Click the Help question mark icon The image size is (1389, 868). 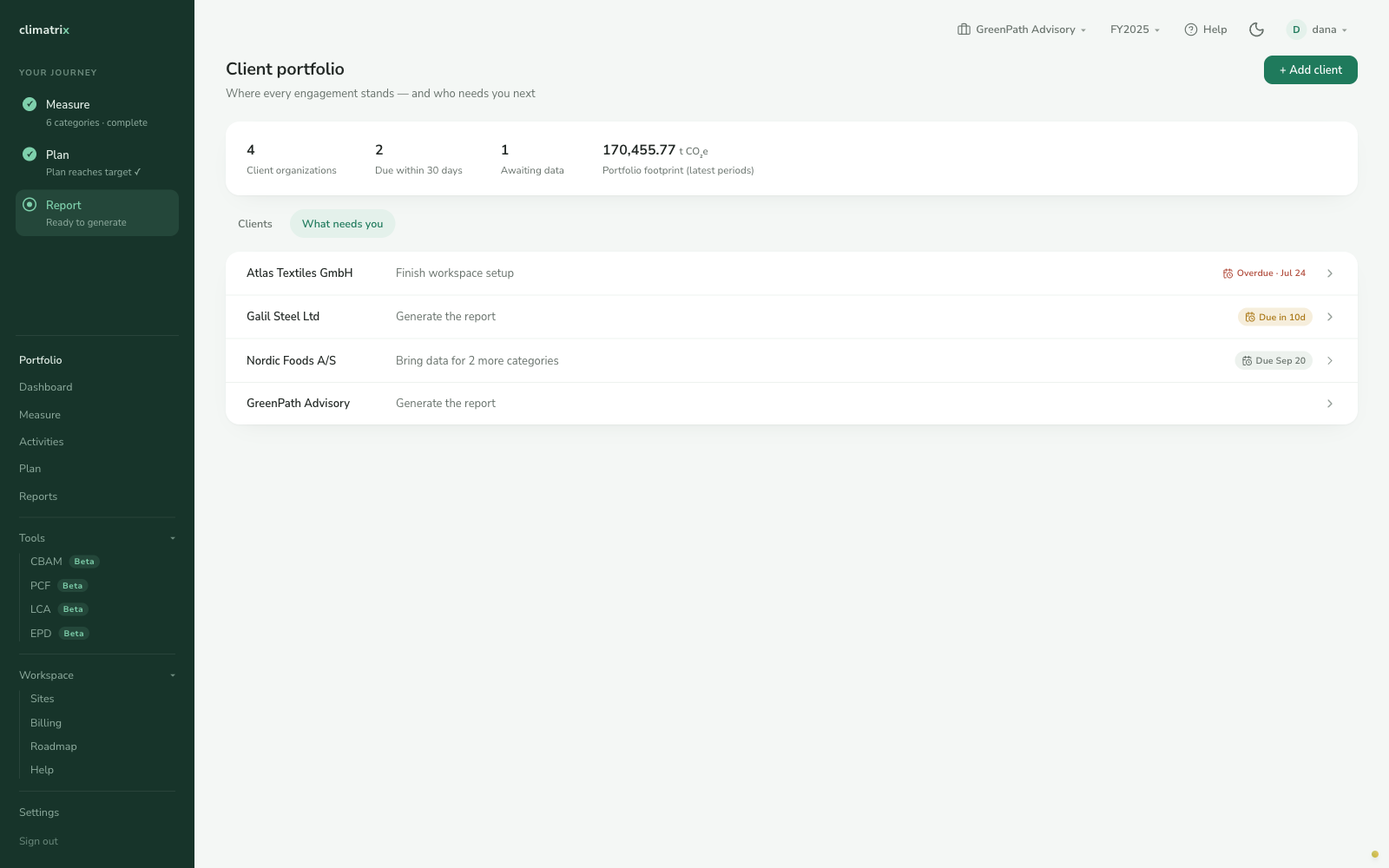click(1191, 30)
